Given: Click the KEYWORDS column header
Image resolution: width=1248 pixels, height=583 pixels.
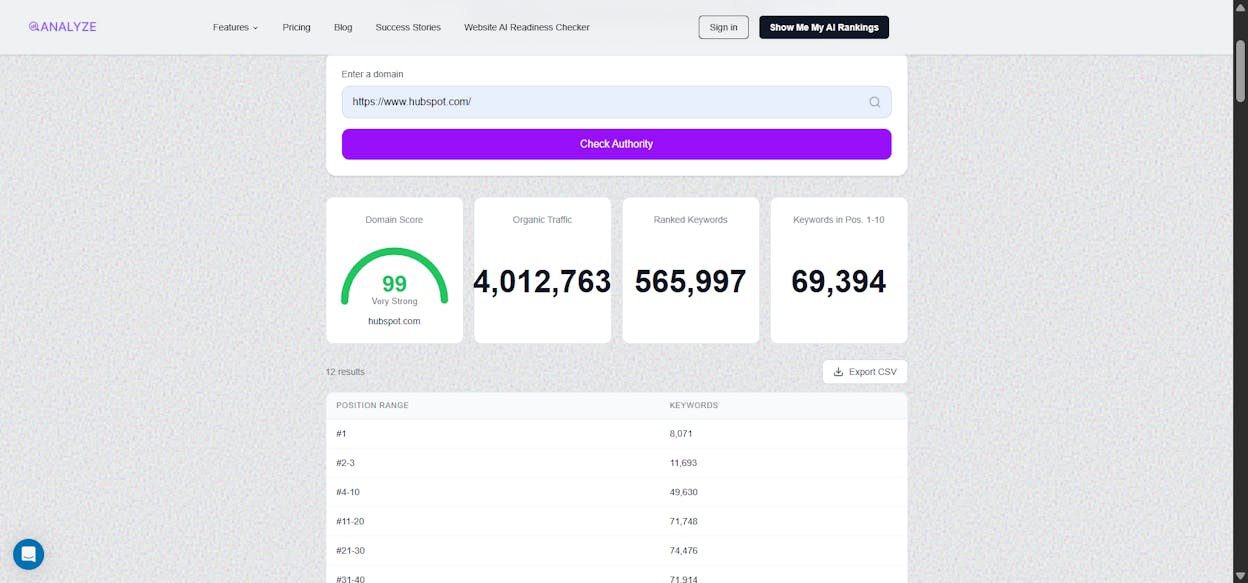Looking at the screenshot, I should [x=694, y=405].
